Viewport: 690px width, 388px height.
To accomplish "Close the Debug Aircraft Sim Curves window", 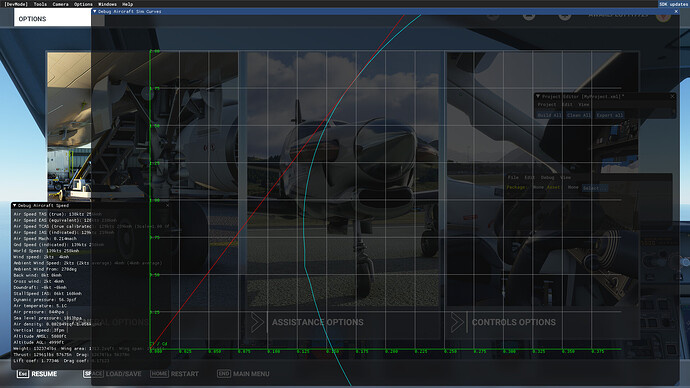I will tap(676, 11).
